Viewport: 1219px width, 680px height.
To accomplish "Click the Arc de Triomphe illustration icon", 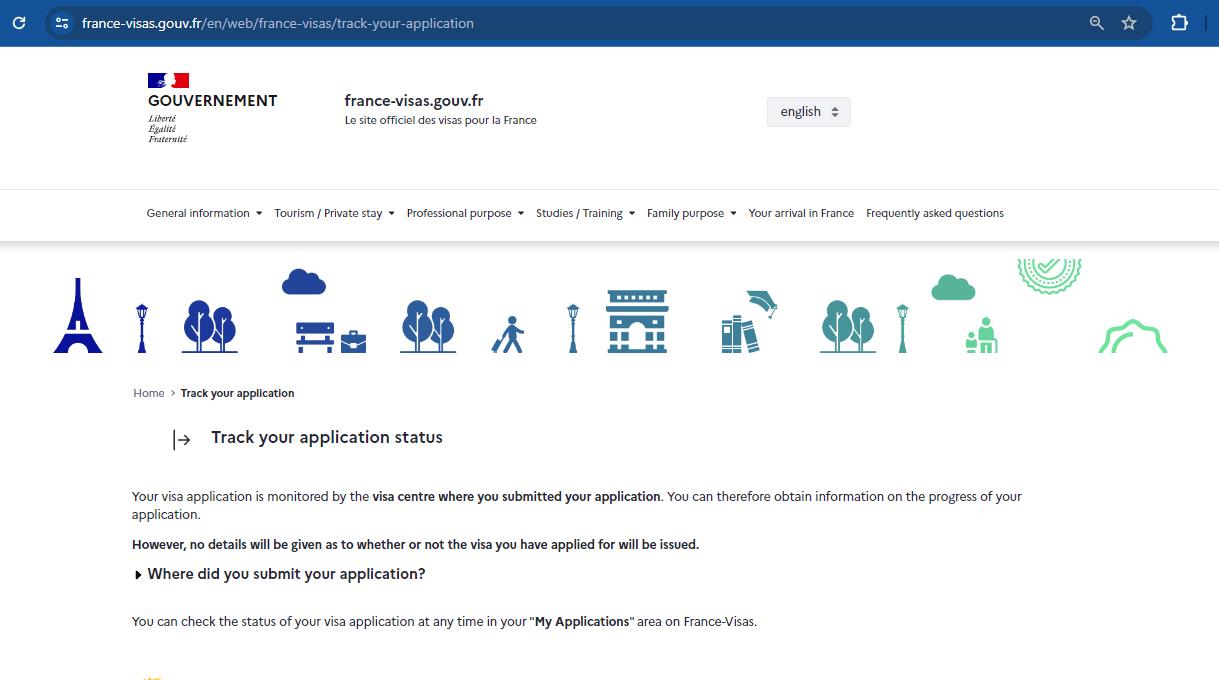I will pyautogui.click(x=637, y=320).
